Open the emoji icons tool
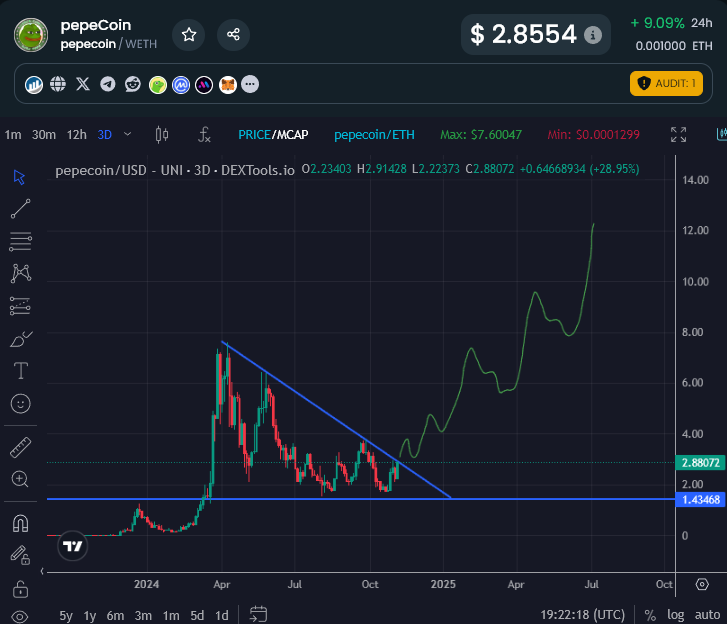Screen dimensions: 727x624 coord(20,403)
